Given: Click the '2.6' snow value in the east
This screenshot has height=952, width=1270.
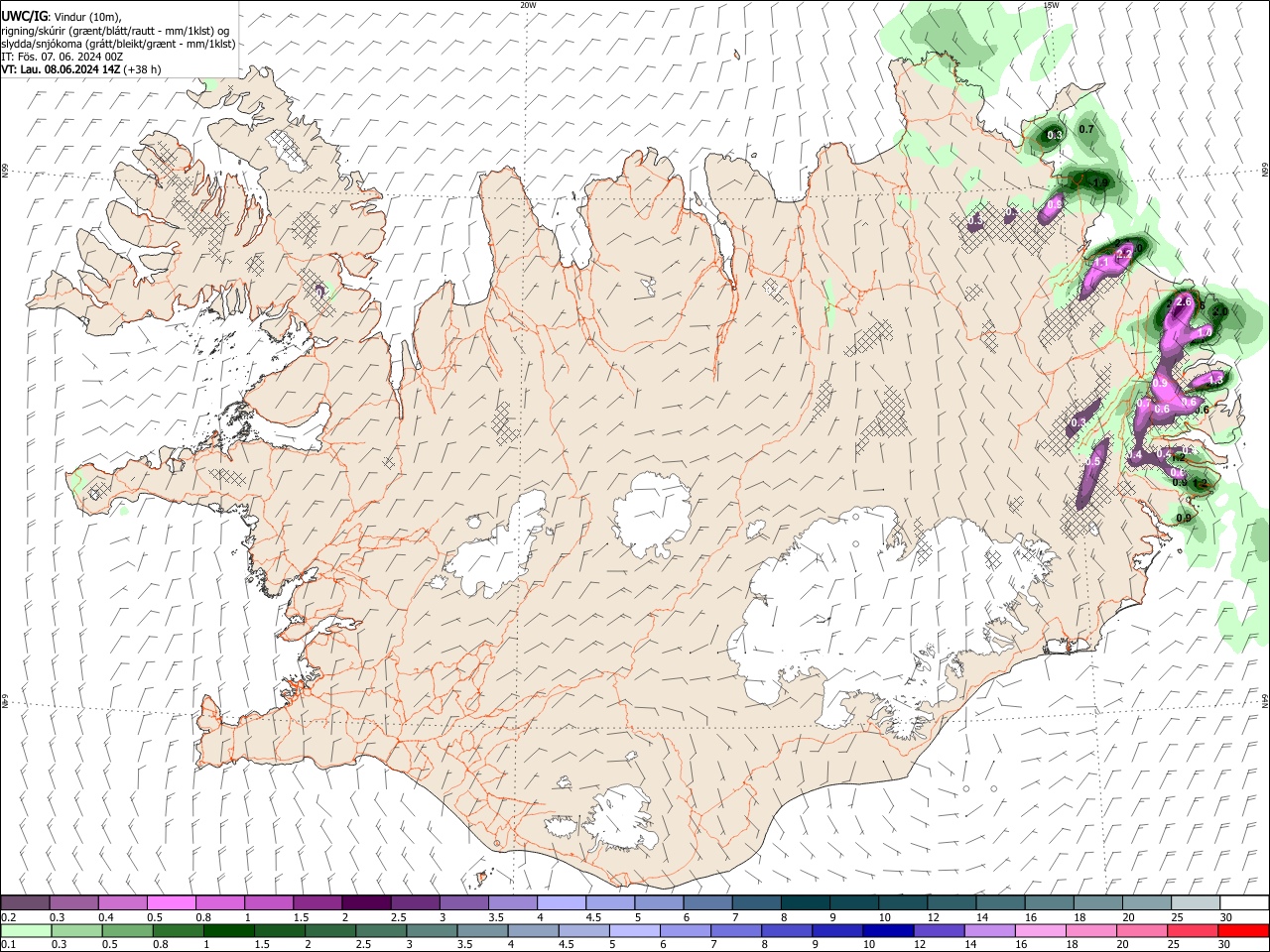Looking at the screenshot, I should (x=1183, y=301).
